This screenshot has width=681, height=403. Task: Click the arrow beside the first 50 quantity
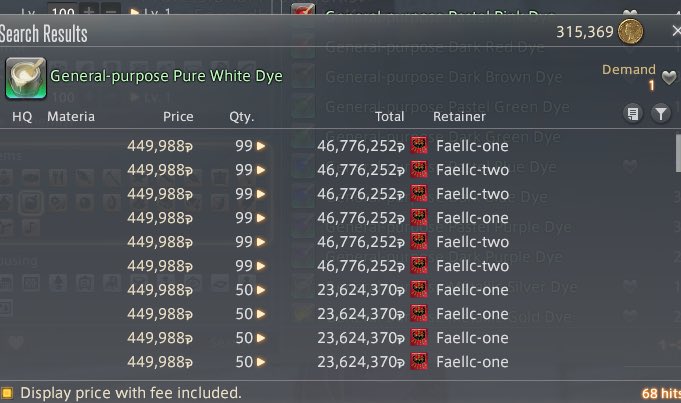261,290
